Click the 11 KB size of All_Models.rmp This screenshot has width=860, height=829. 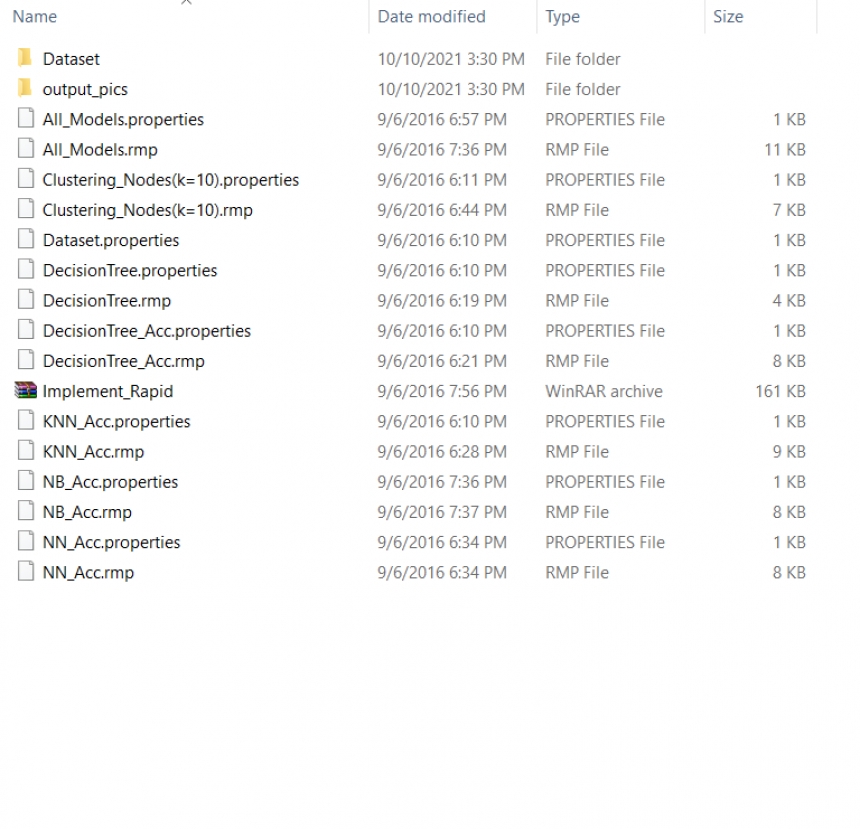tap(785, 150)
